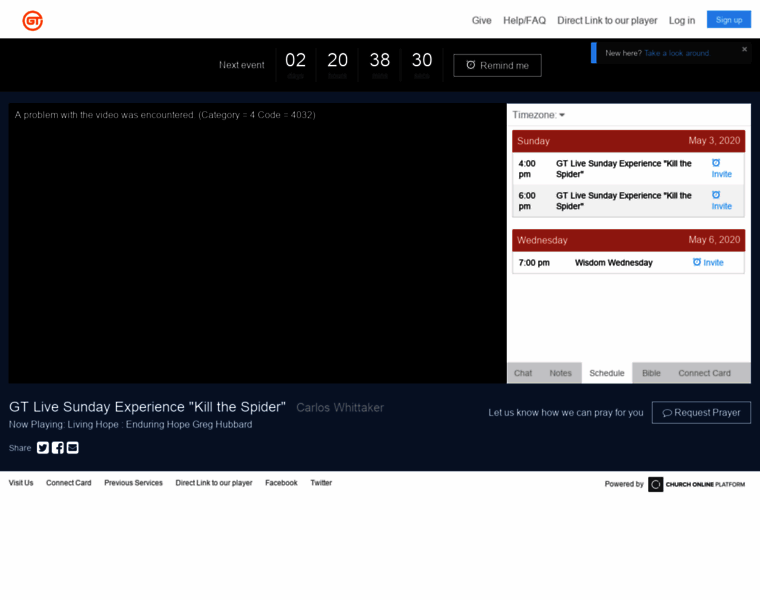The height and width of the screenshot is (600, 760).
Task: Share via the Facebook icon
Action: pyautogui.click(x=58, y=447)
